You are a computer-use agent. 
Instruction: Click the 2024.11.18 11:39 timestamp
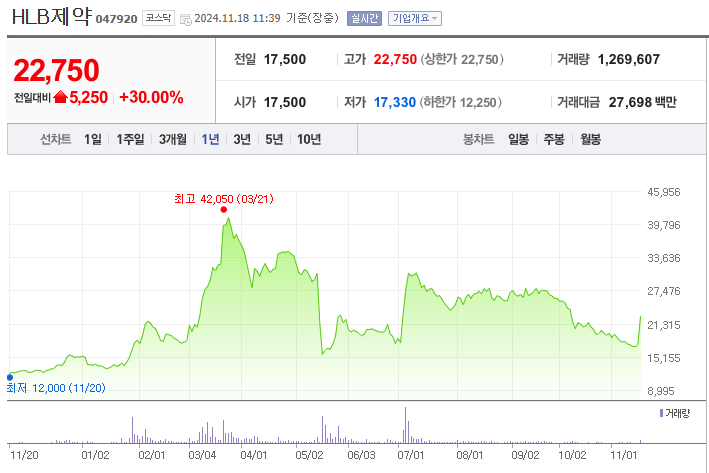coord(237,18)
